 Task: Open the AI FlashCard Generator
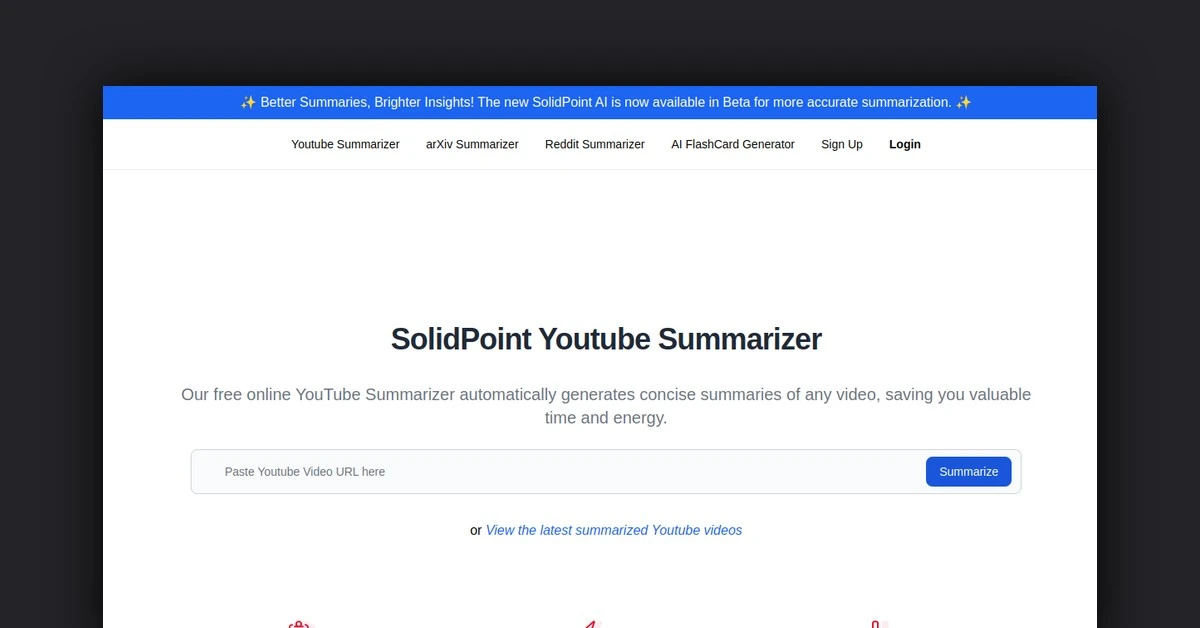733,144
